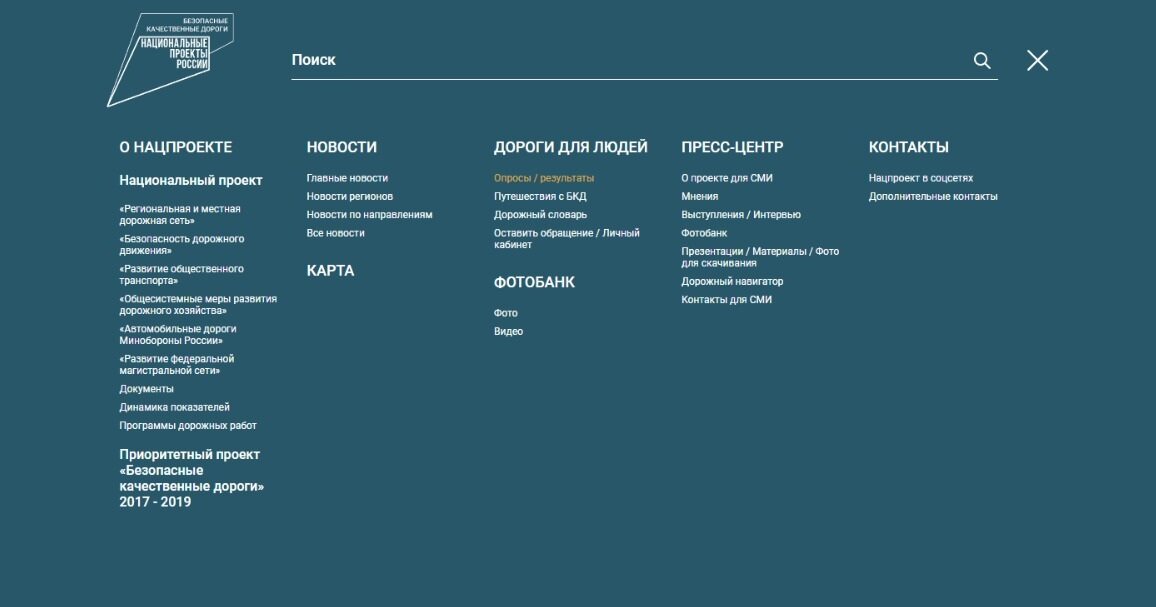Go to Документы page
This screenshot has width=1156, height=607.
pos(146,389)
